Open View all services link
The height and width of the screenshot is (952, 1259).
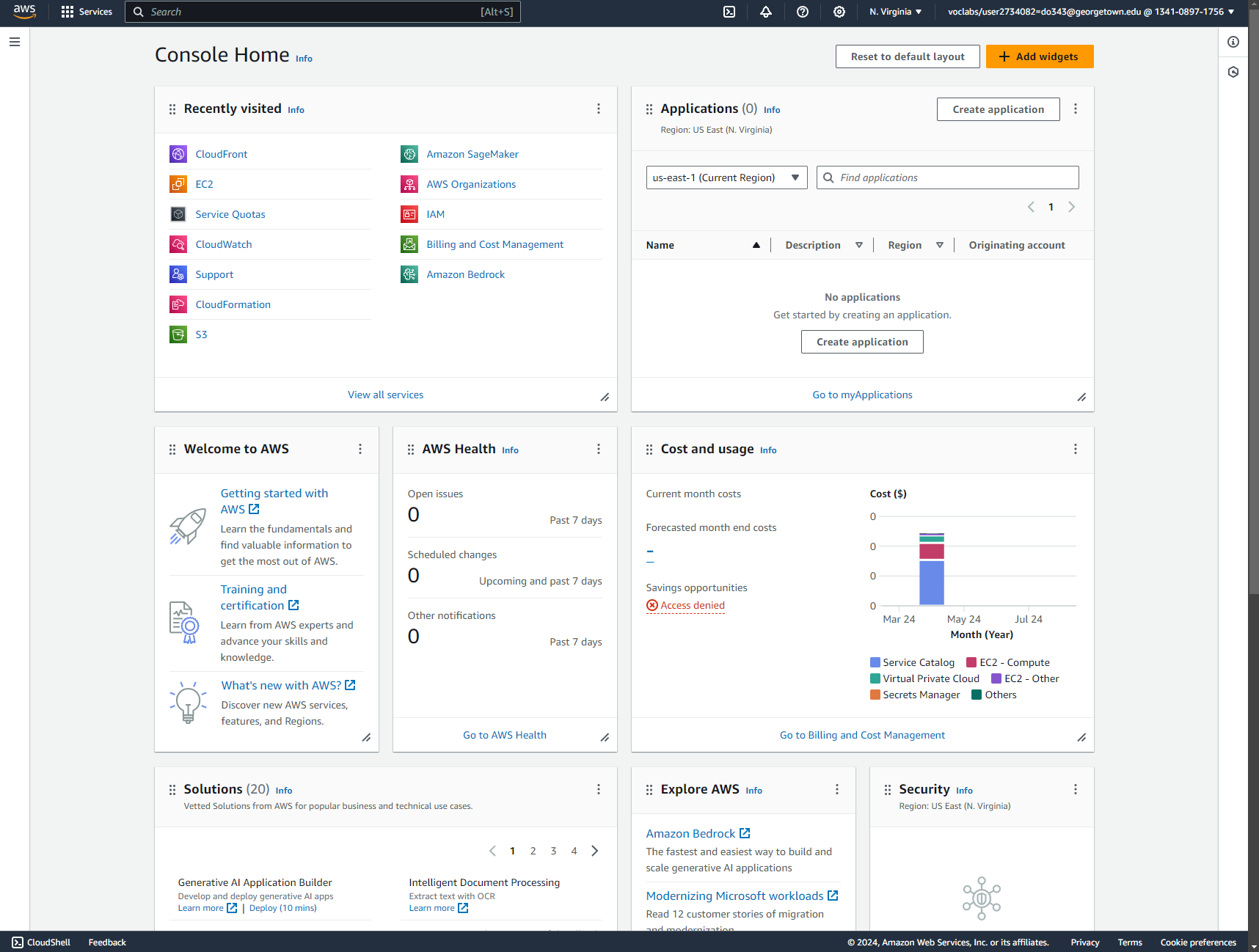(386, 395)
